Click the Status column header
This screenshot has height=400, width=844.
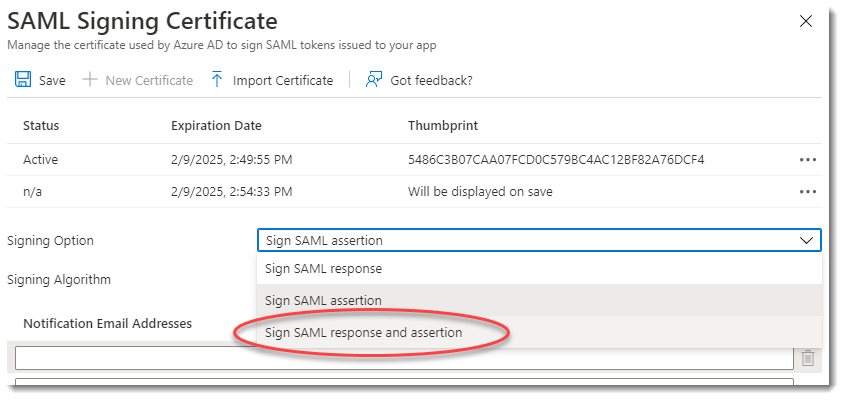(x=41, y=126)
